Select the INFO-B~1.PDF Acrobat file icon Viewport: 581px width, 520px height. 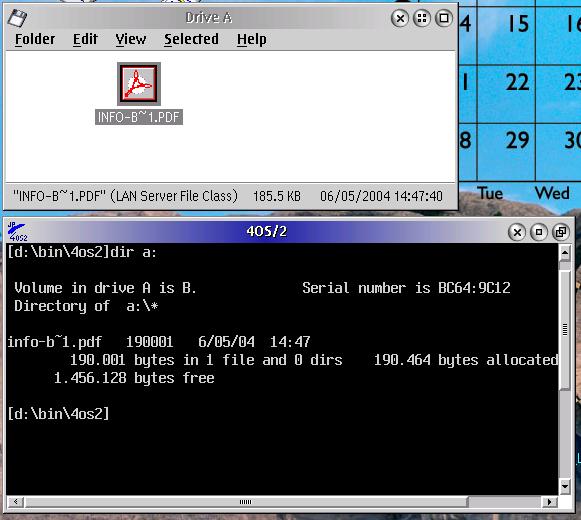pyautogui.click(x=139, y=84)
